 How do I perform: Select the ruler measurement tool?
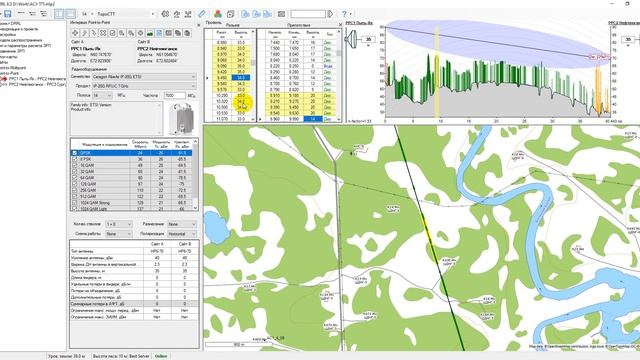202,14
